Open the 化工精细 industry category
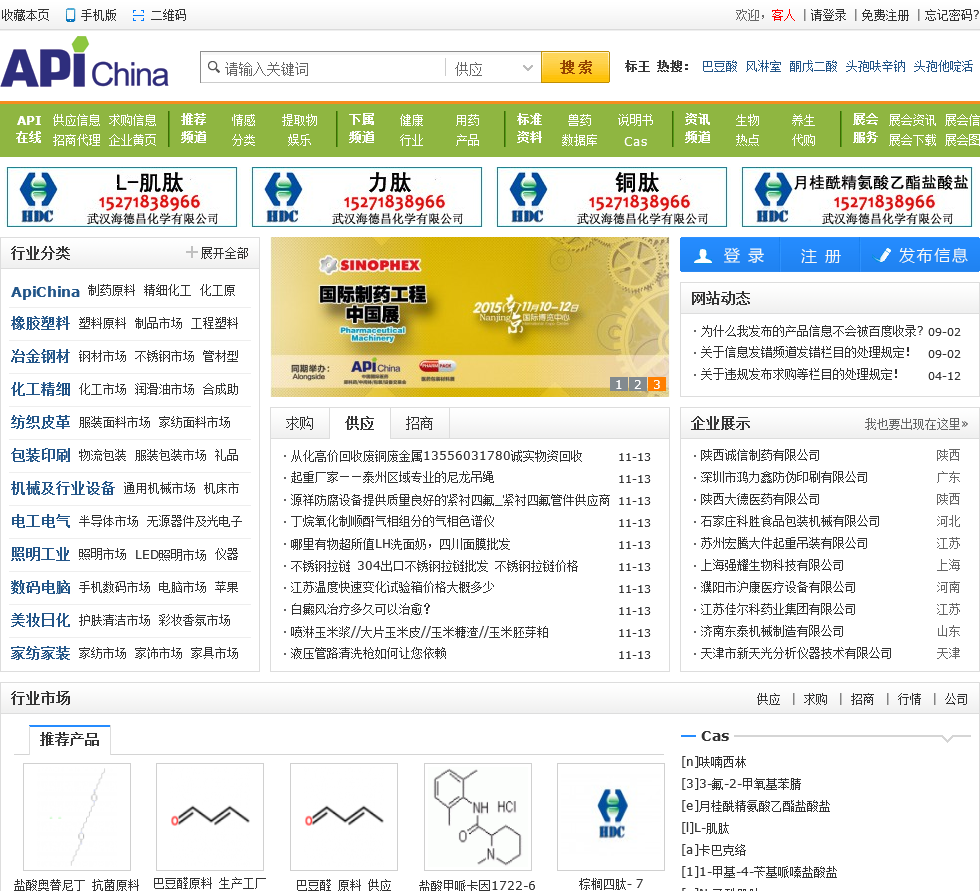The width and height of the screenshot is (980, 891). [41, 390]
